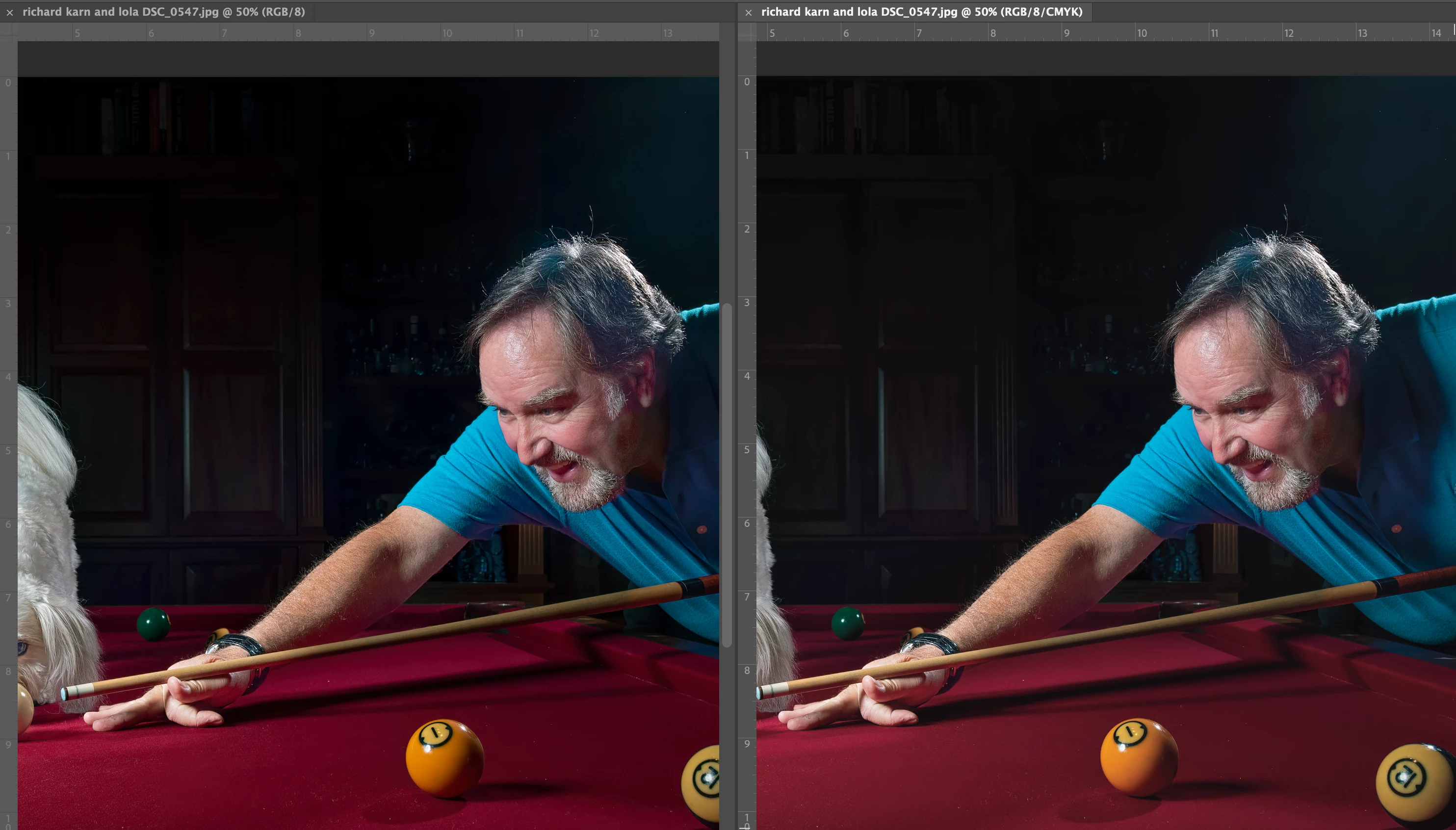Click the 10 mark on the CMYK horizontal ruler
Image resolution: width=1456 pixels, height=830 pixels.
coord(1142,33)
